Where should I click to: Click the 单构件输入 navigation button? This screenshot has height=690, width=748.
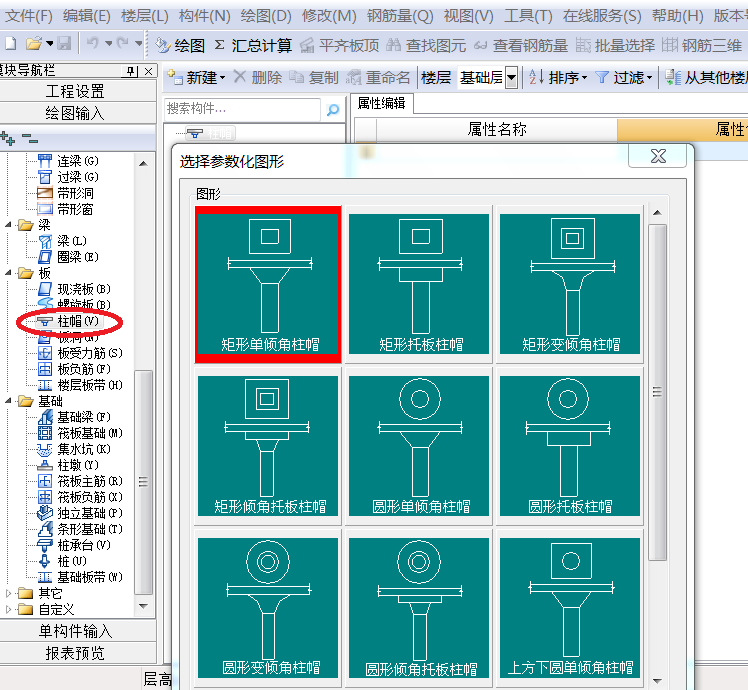tap(77, 631)
